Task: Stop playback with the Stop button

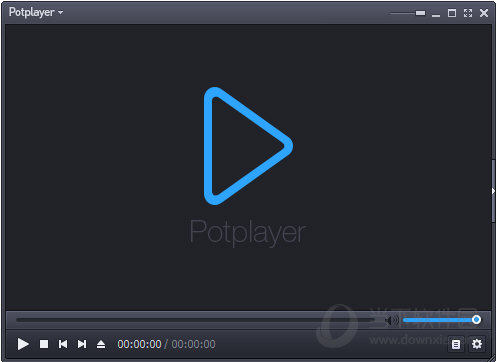Action: (x=44, y=344)
